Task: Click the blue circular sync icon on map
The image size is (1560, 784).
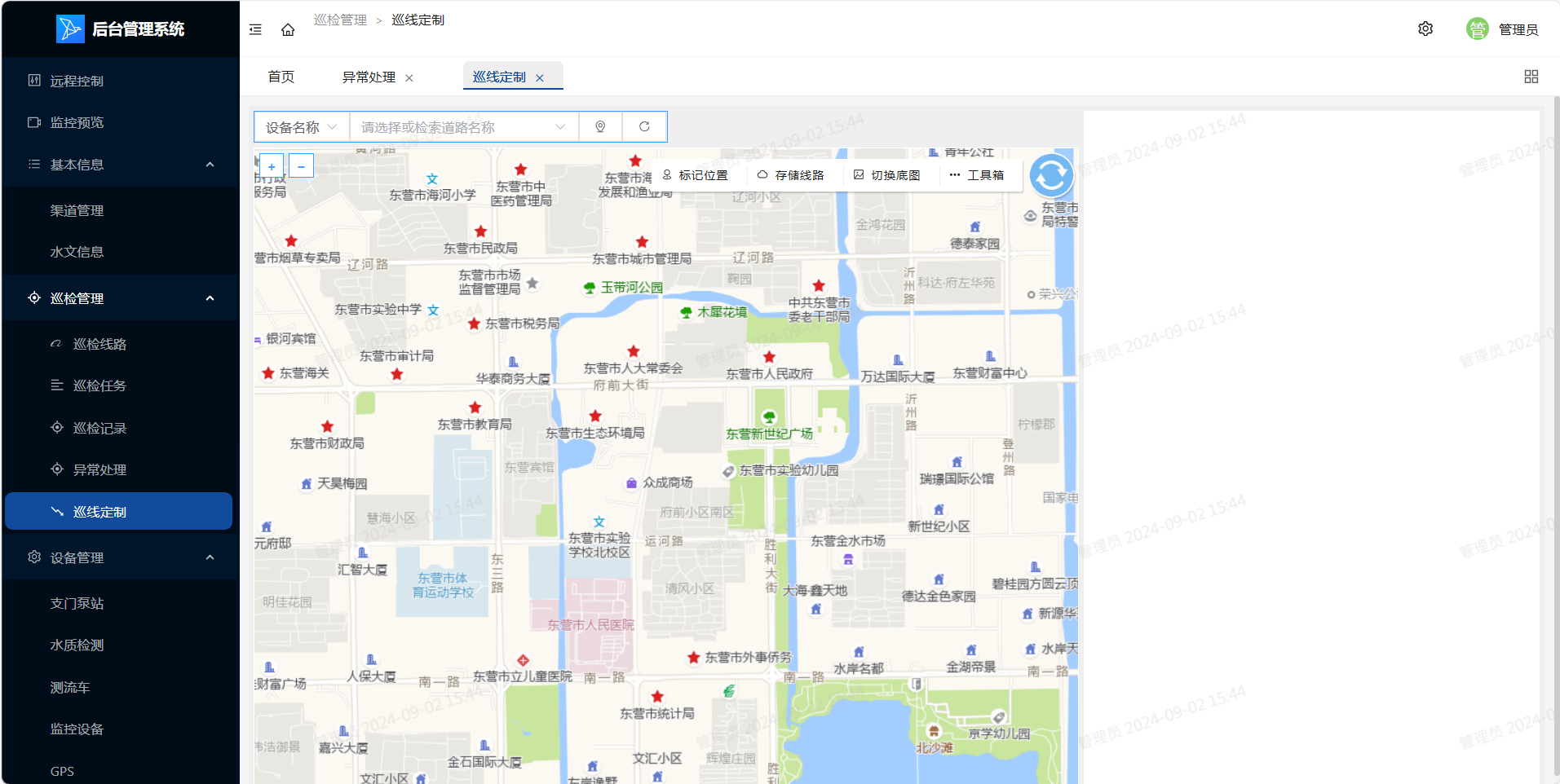Action: [1051, 174]
